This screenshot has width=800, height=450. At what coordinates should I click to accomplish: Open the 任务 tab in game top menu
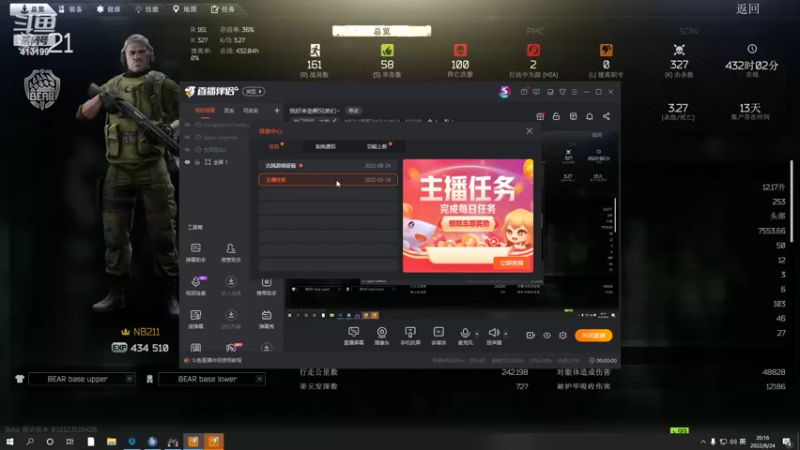(x=223, y=9)
